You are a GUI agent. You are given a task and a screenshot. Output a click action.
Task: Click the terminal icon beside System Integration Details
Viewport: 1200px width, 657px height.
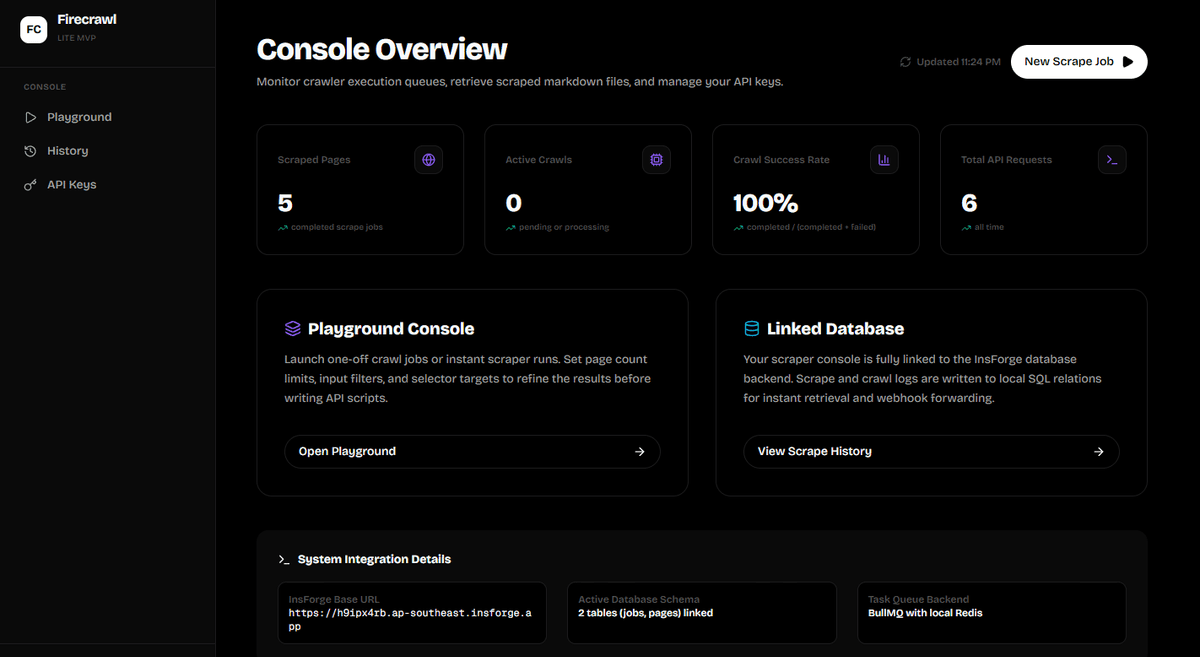pos(284,560)
